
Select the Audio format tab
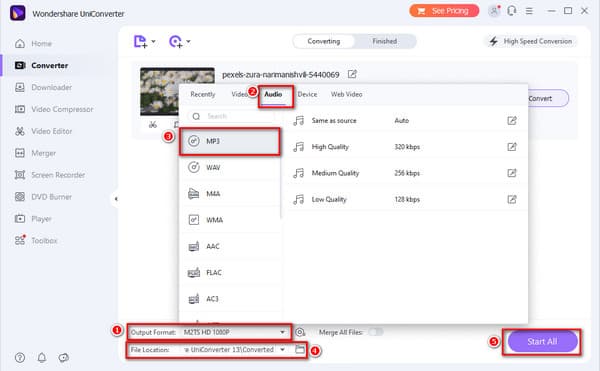coord(273,94)
